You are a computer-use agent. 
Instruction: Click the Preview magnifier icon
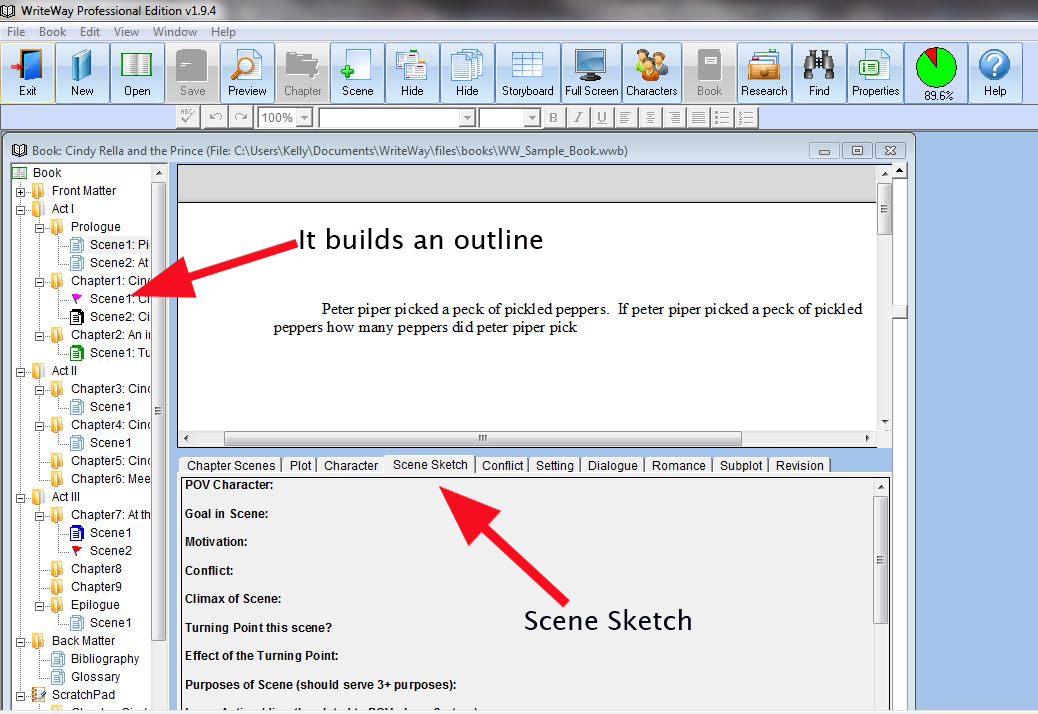247,73
